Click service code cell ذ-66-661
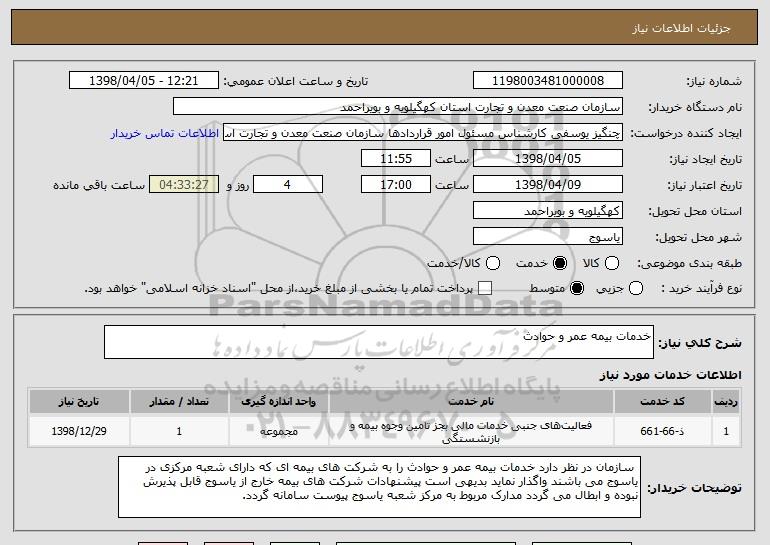Image resolution: width=770 pixels, height=545 pixels. 662,431
